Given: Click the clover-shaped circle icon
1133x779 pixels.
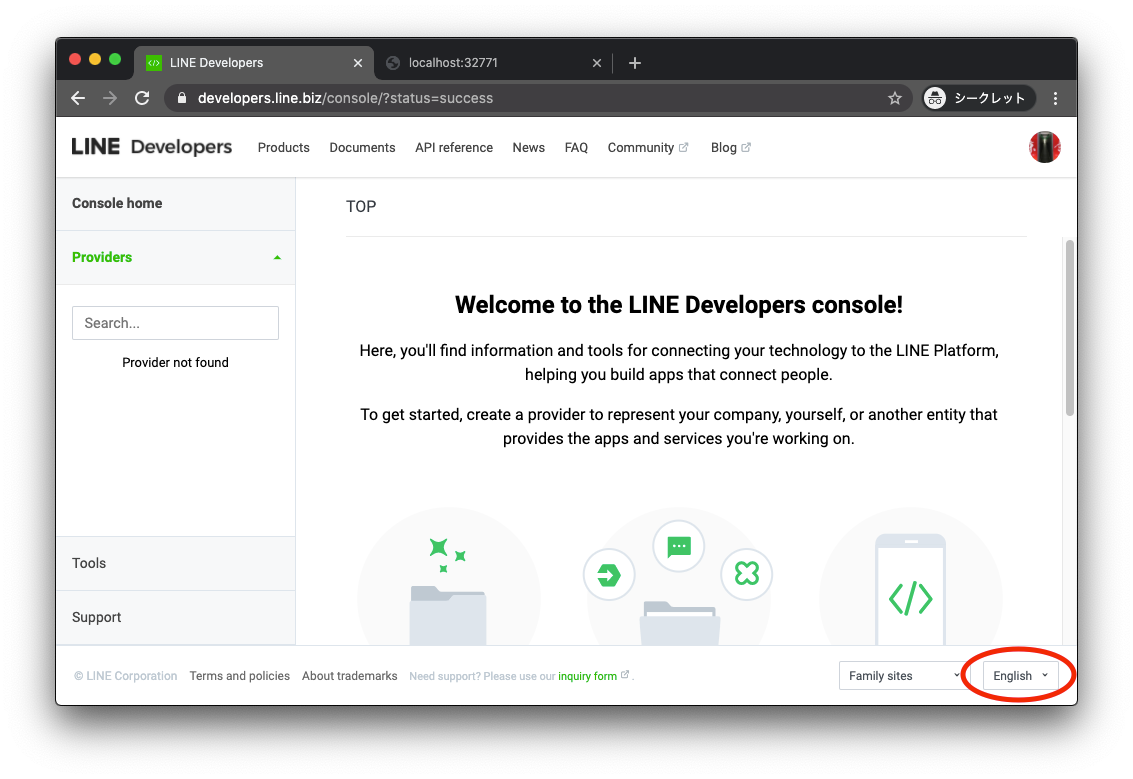Looking at the screenshot, I should [x=746, y=574].
